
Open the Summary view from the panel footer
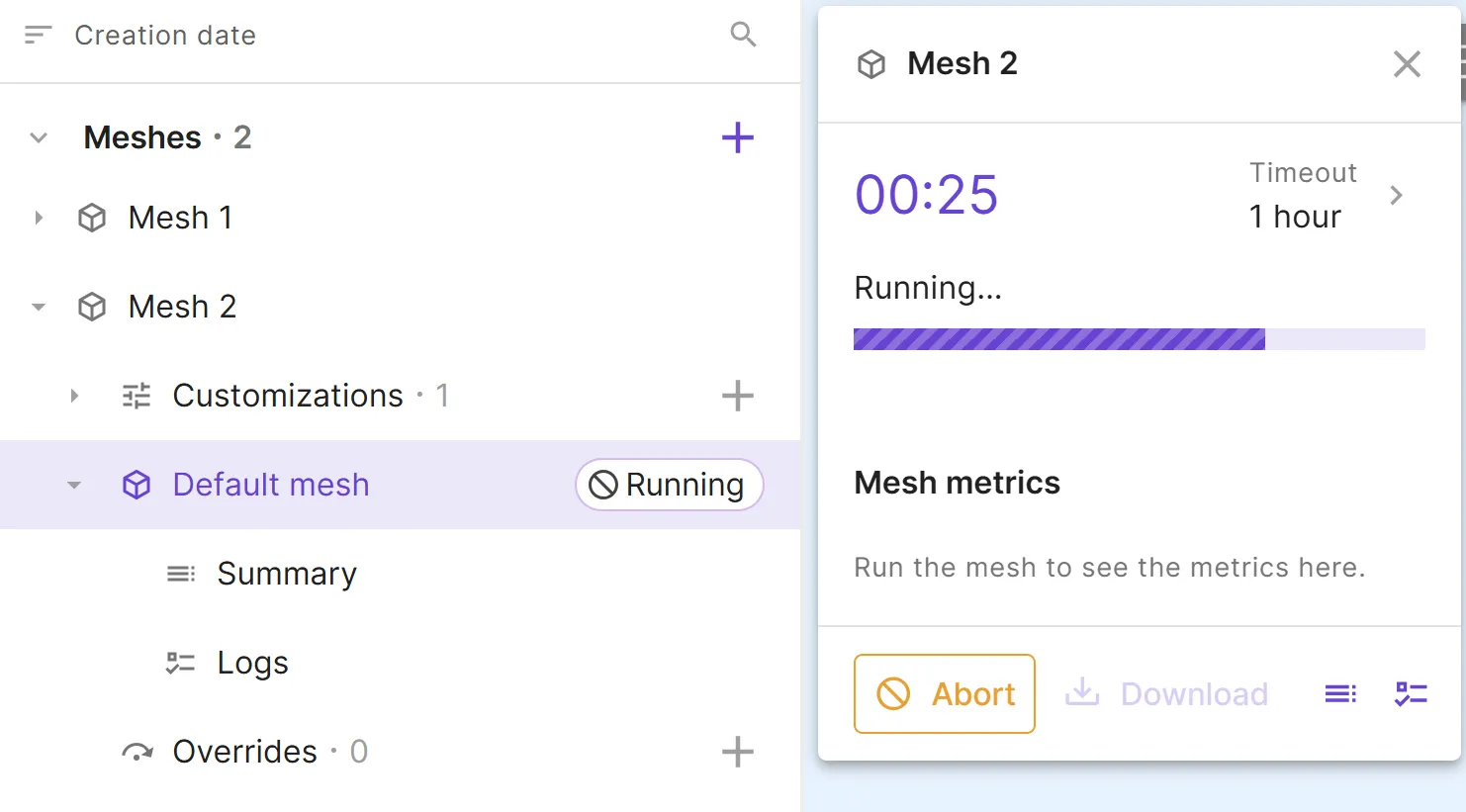click(x=1340, y=693)
